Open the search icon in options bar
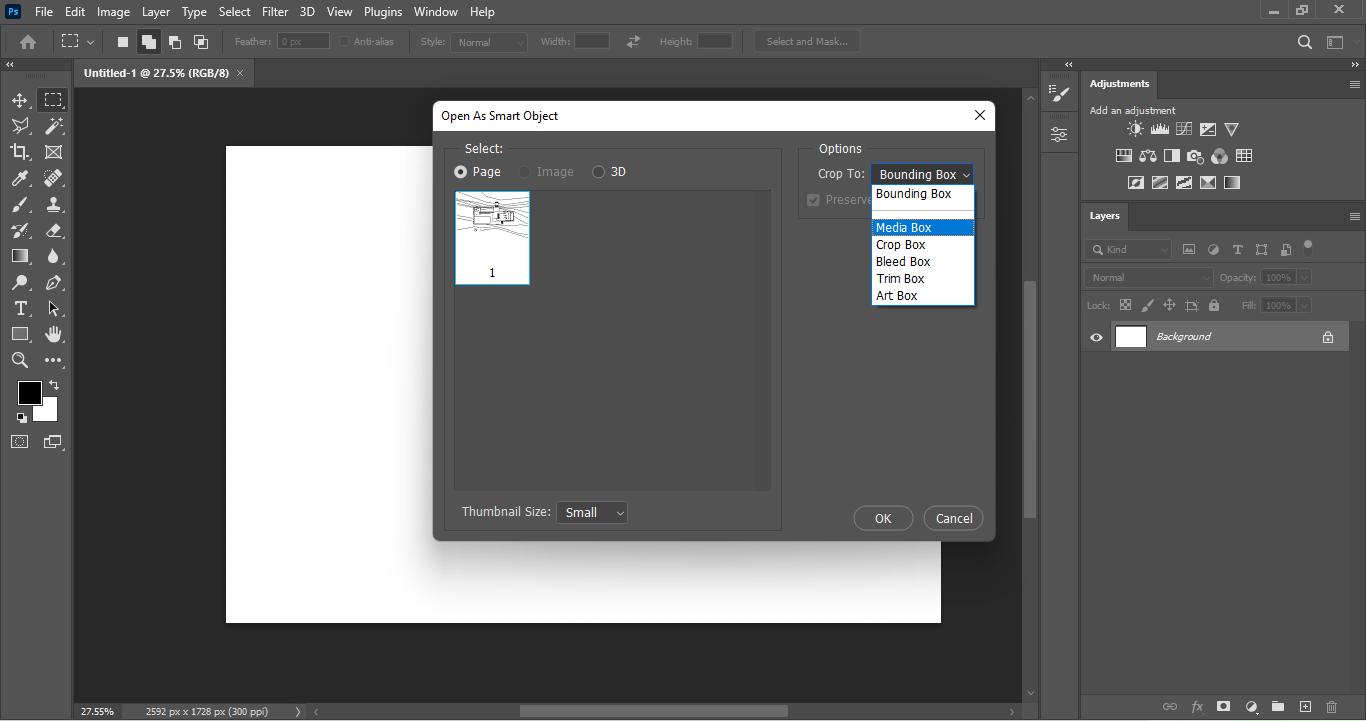Viewport: 1366px width, 721px height. tap(1305, 42)
